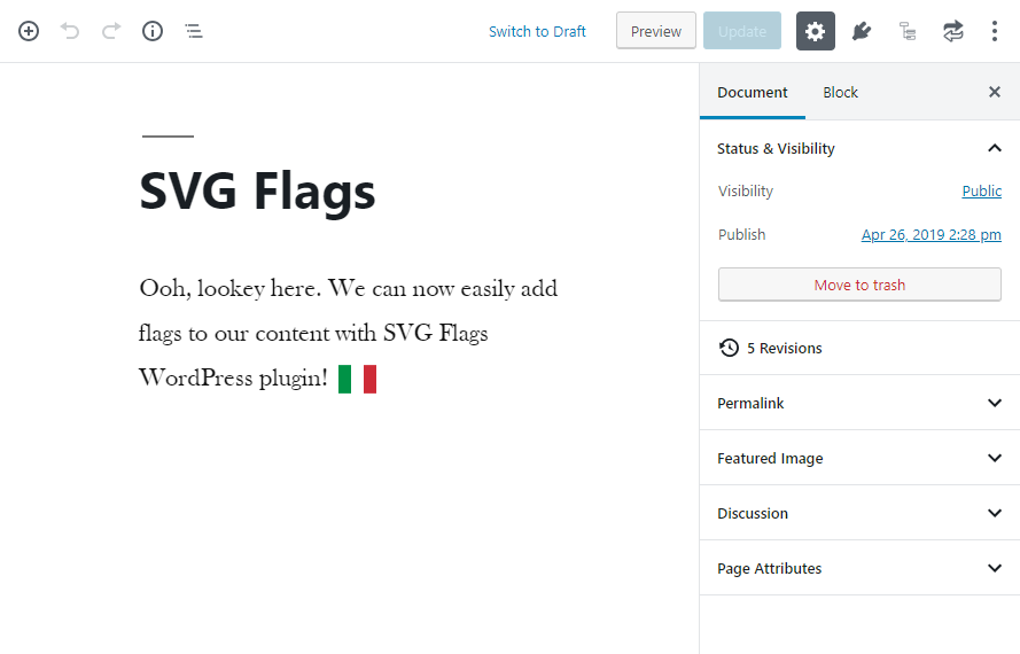
Task: Open content structure info icon
Action: 152,31
